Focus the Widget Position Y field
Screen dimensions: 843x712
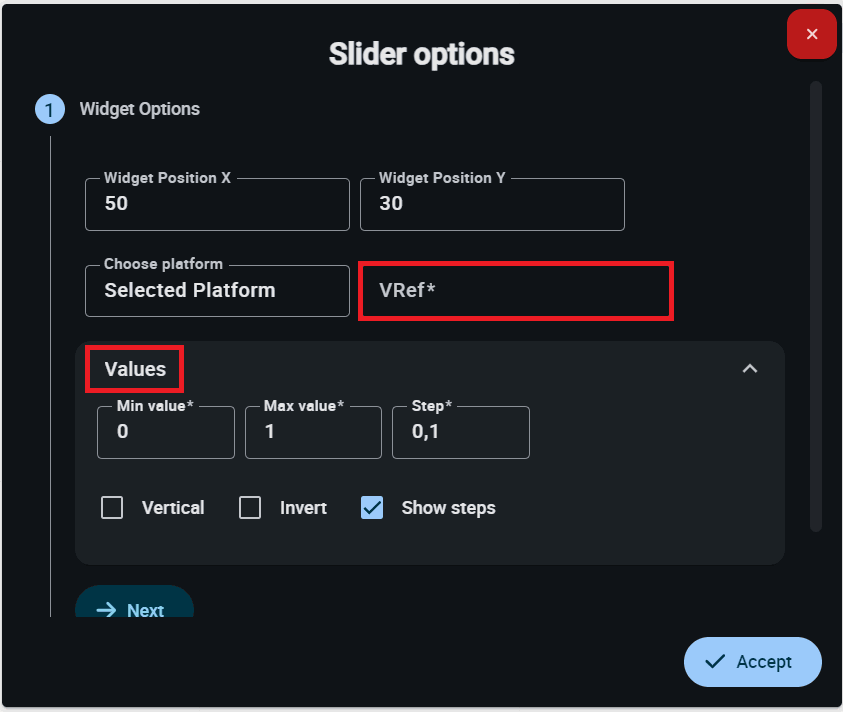pos(492,205)
